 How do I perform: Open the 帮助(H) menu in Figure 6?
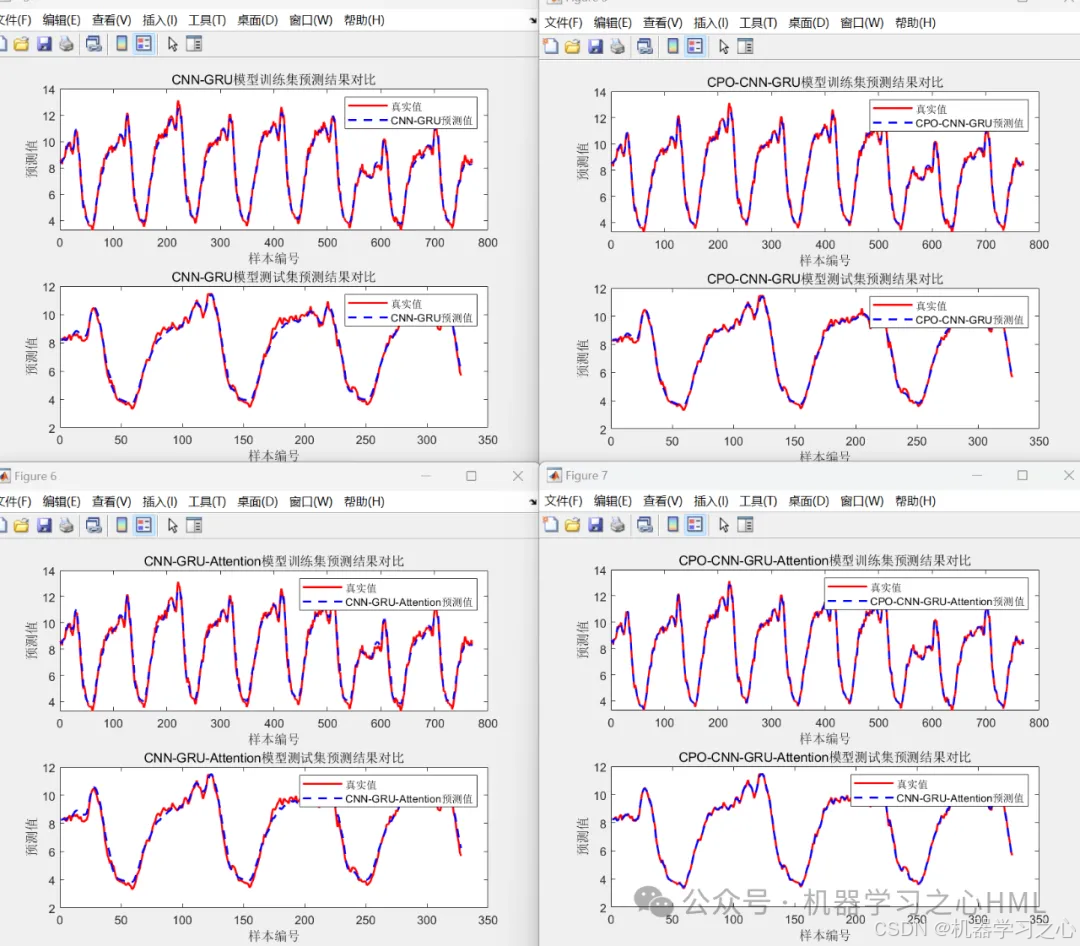[364, 502]
